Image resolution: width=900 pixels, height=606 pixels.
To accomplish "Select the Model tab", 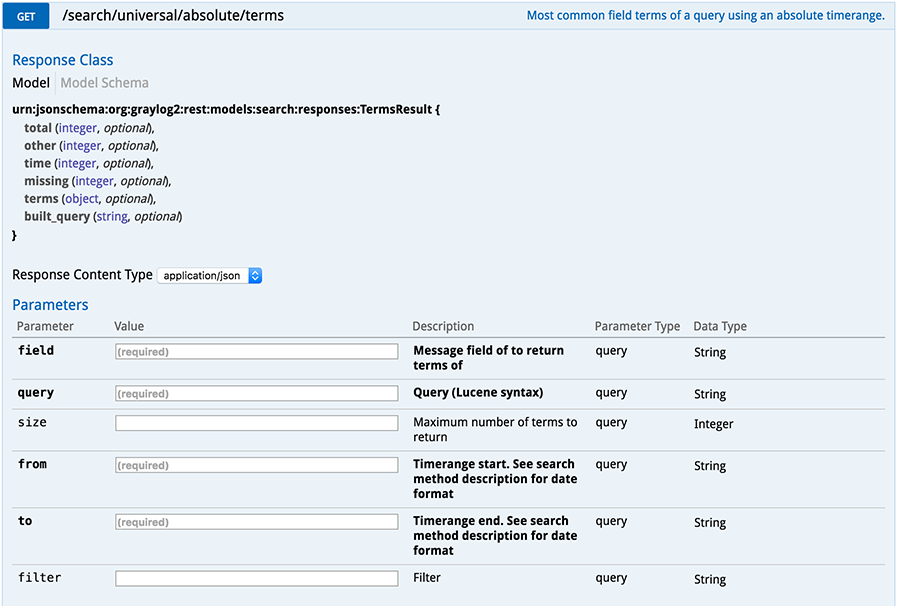I will point(31,83).
